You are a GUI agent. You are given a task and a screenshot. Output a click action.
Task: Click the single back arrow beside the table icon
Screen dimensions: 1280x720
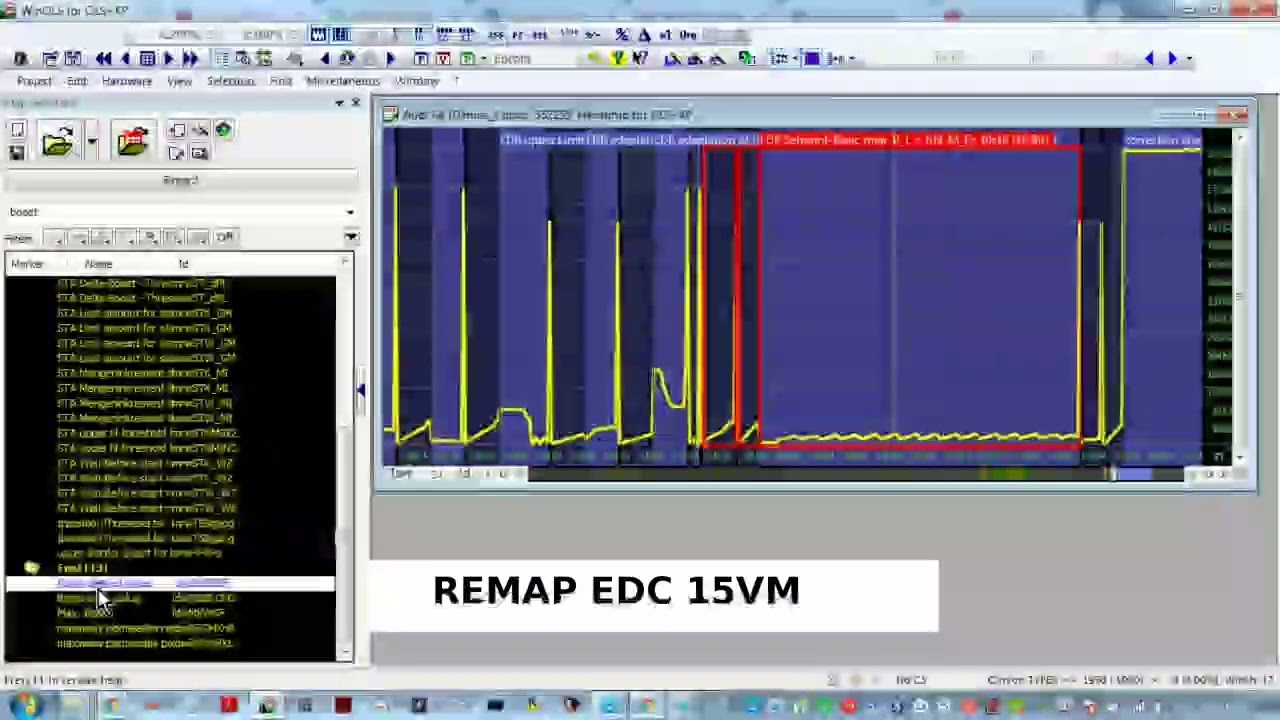(125, 59)
